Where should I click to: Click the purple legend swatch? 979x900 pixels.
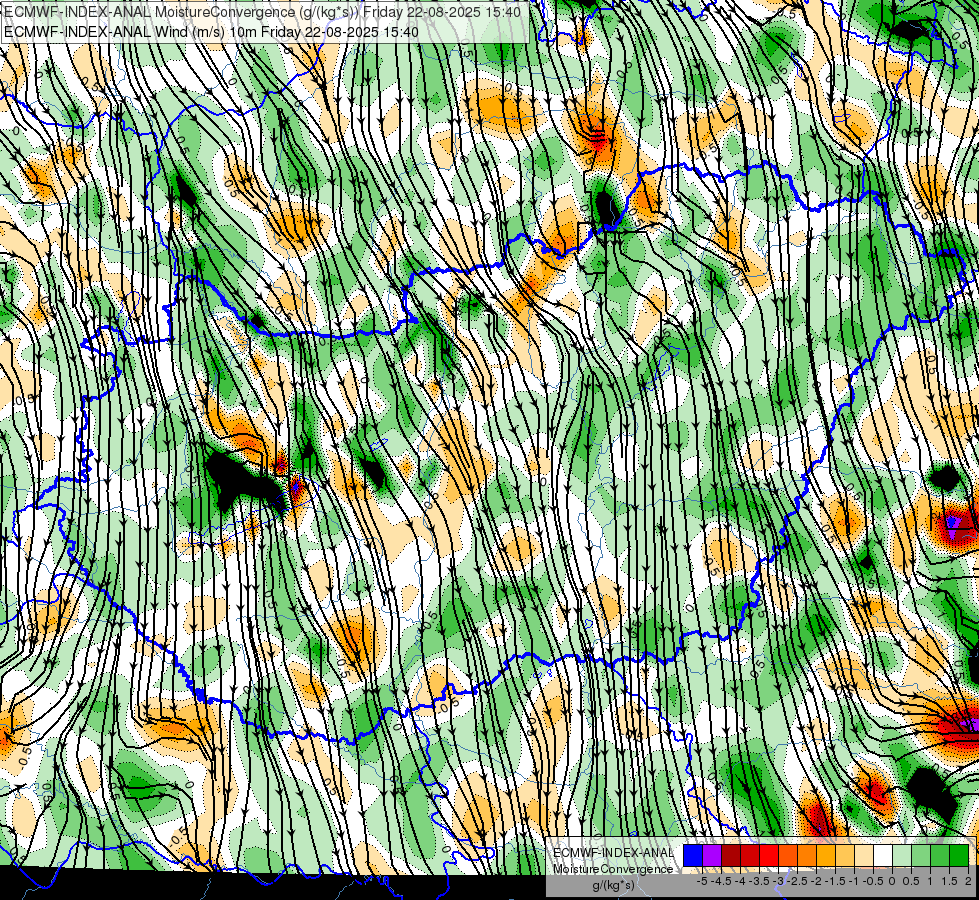pyautogui.click(x=712, y=855)
